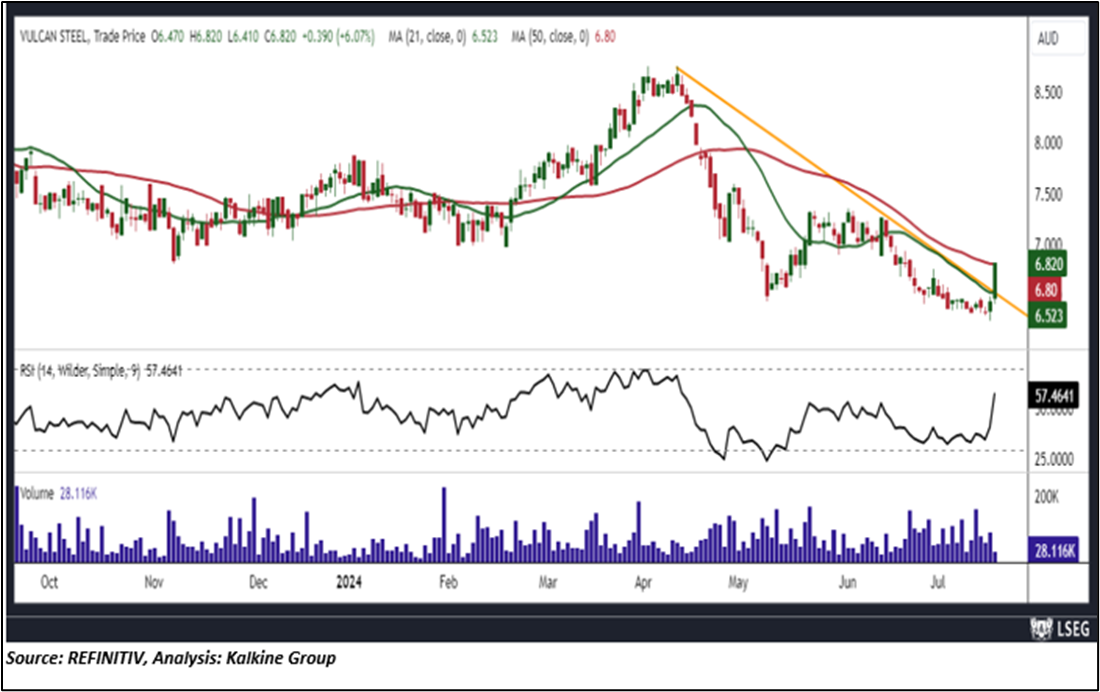Click the Apr label on time axis

point(643,583)
